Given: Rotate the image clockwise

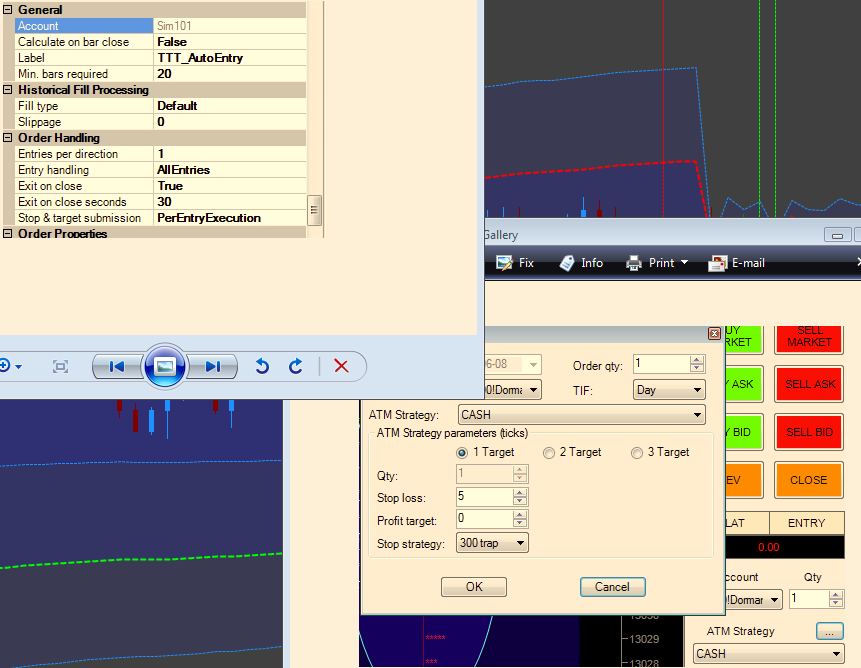Looking at the screenshot, I should [x=296, y=367].
